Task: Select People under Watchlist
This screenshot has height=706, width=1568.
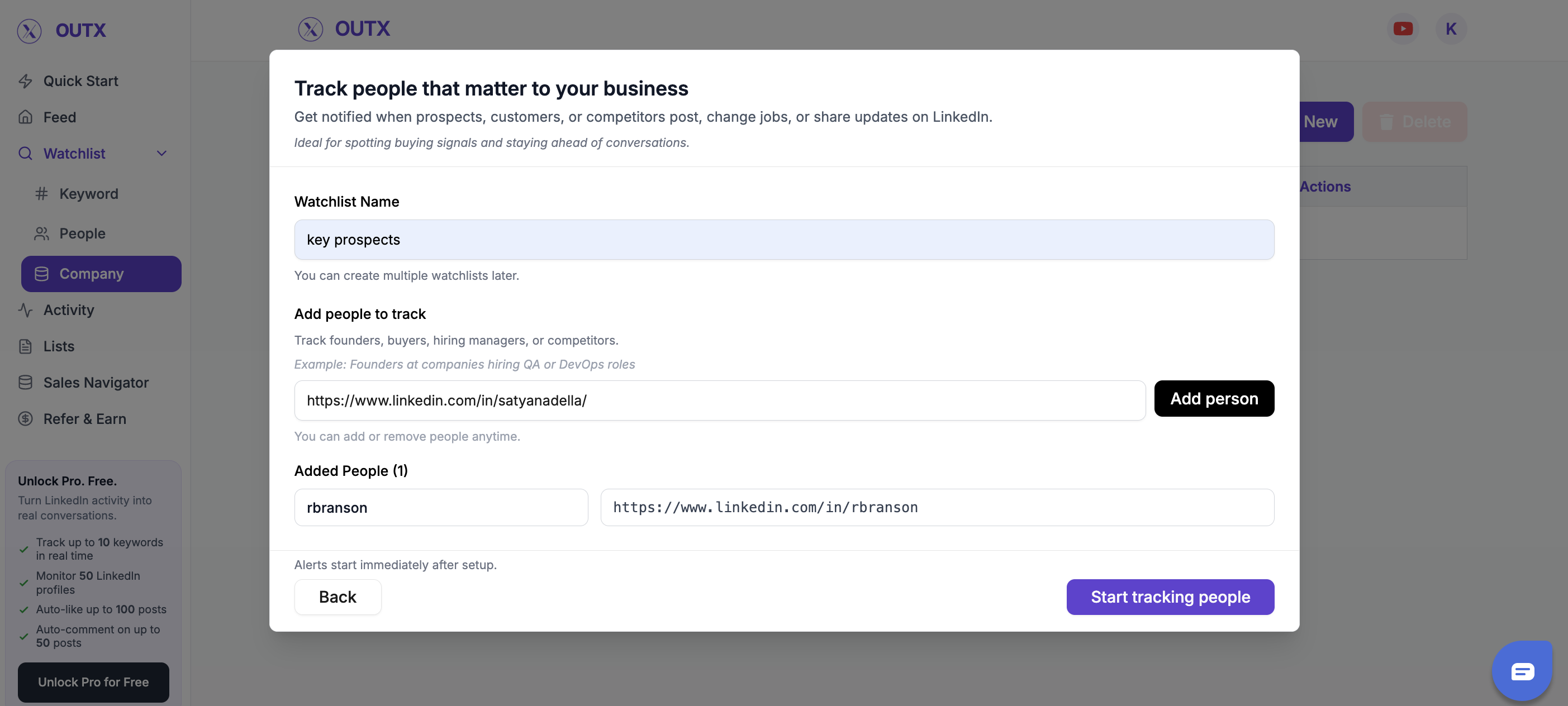Action: pos(82,233)
